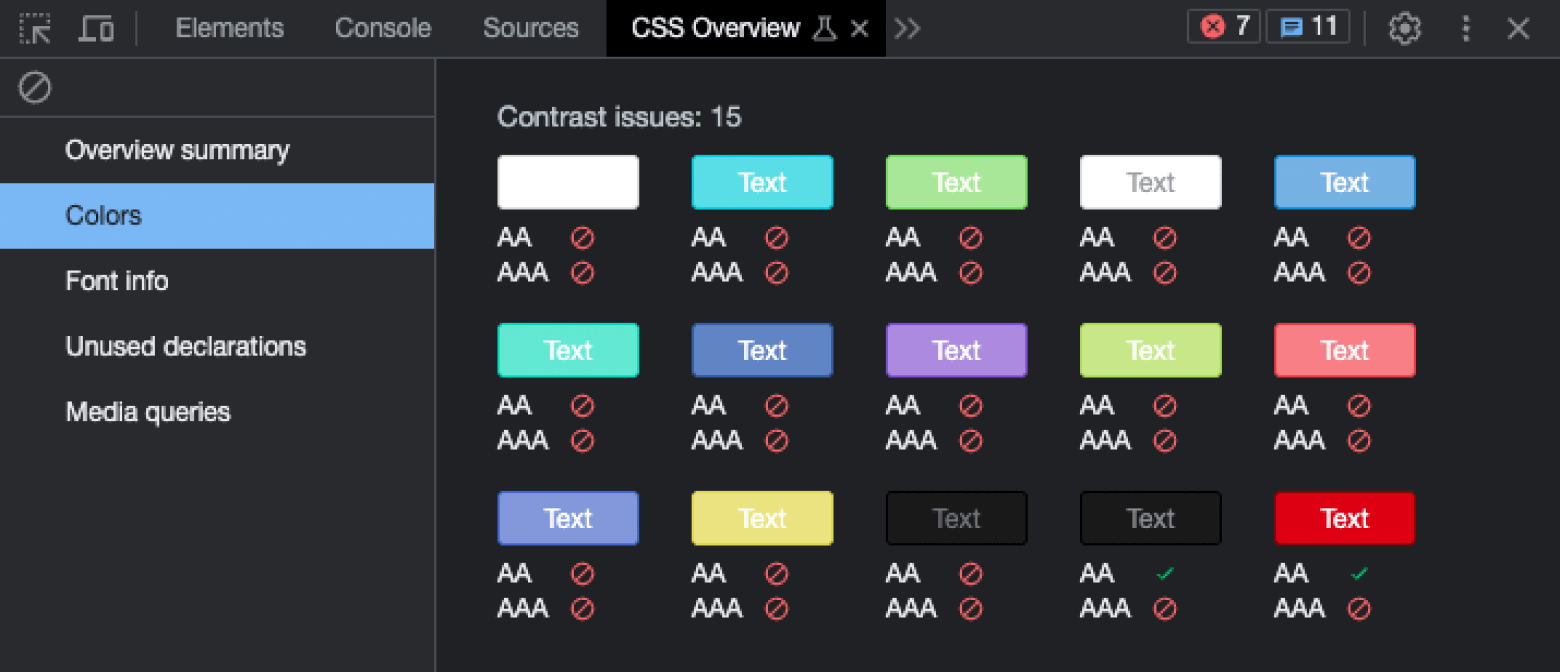Go to Unused declarations section

click(x=186, y=347)
